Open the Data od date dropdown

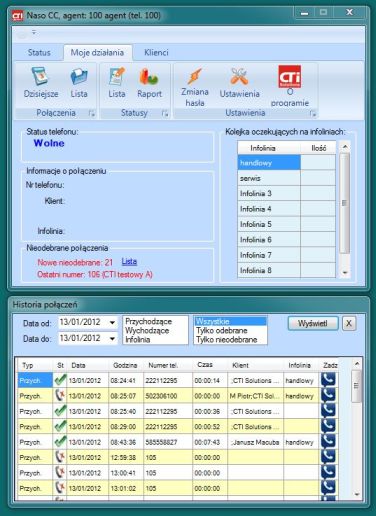point(112,323)
